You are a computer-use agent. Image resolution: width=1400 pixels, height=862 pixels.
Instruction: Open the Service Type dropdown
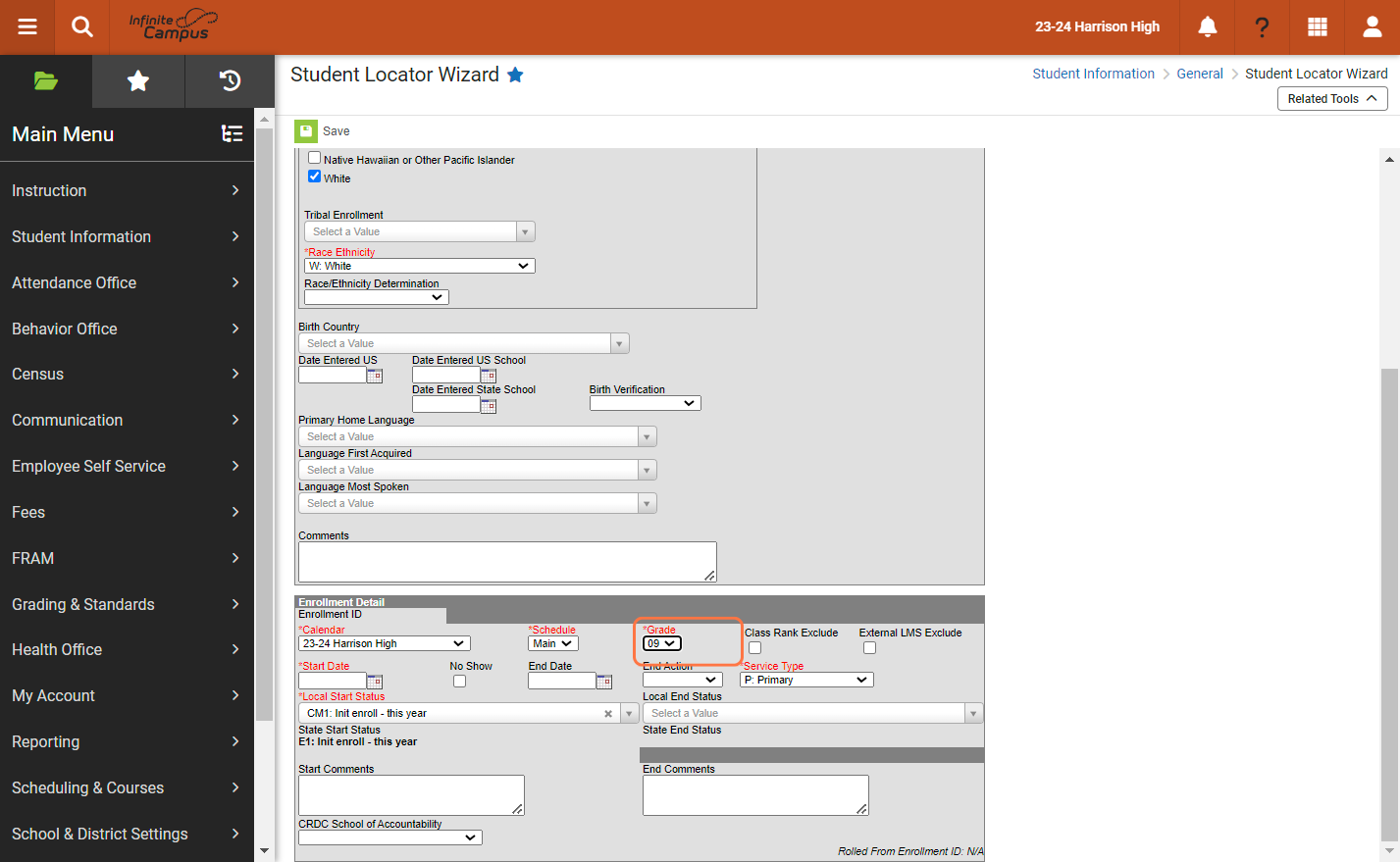point(806,680)
